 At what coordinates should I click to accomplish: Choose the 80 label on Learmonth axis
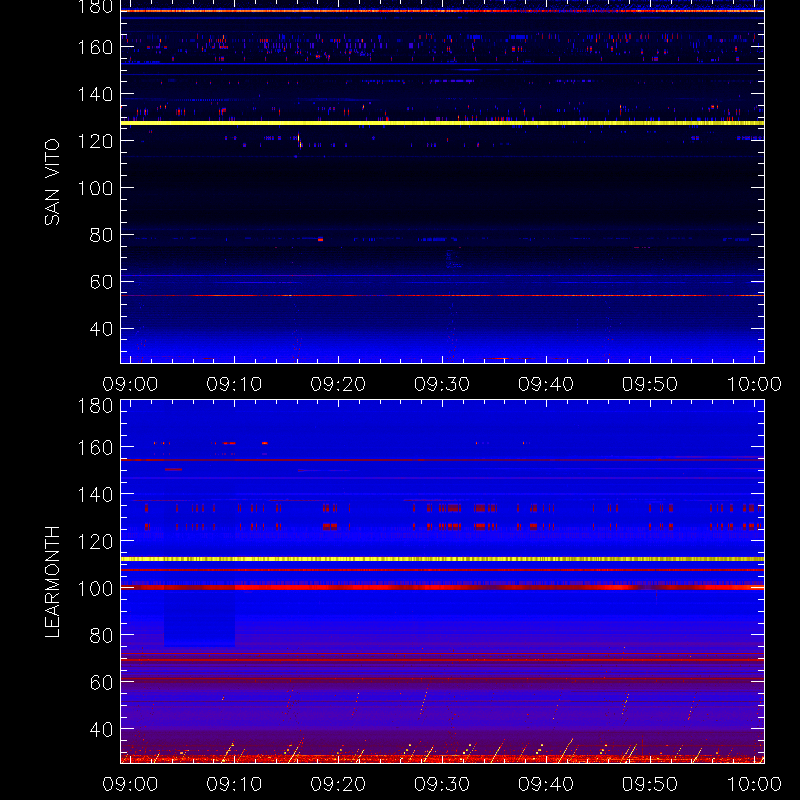[x=101, y=636]
